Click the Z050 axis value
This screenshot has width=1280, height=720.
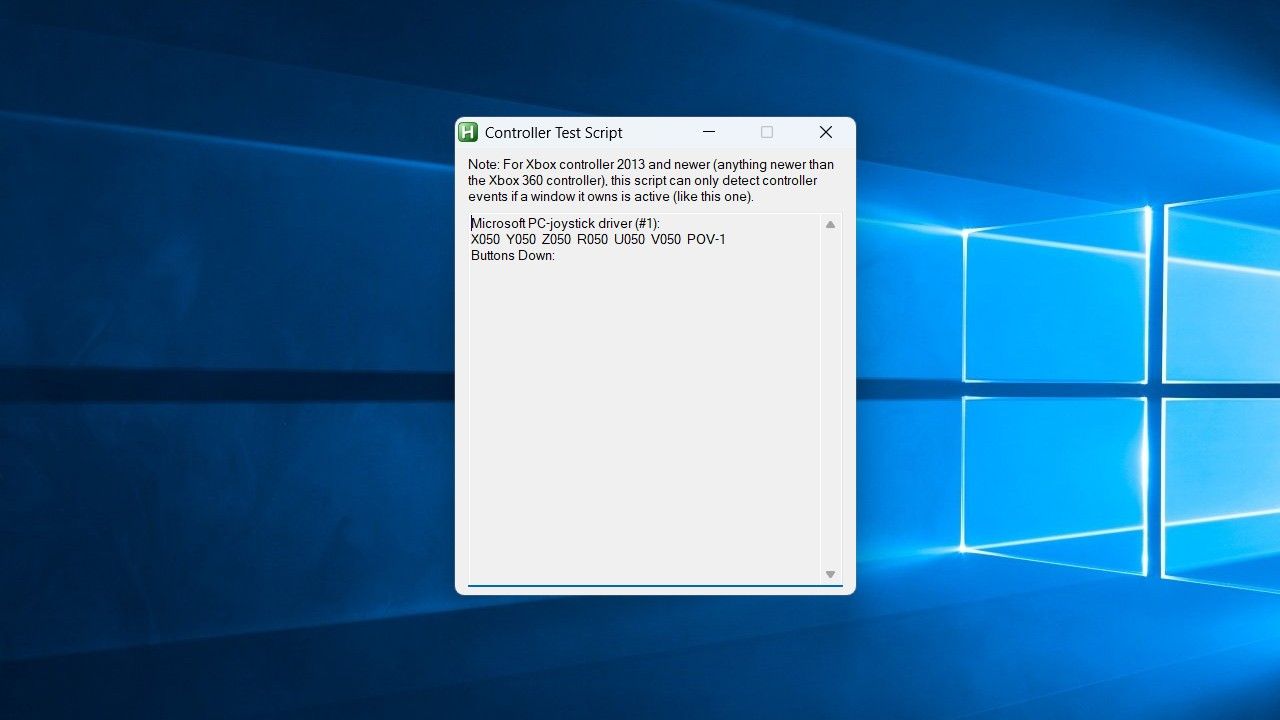click(557, 240)
